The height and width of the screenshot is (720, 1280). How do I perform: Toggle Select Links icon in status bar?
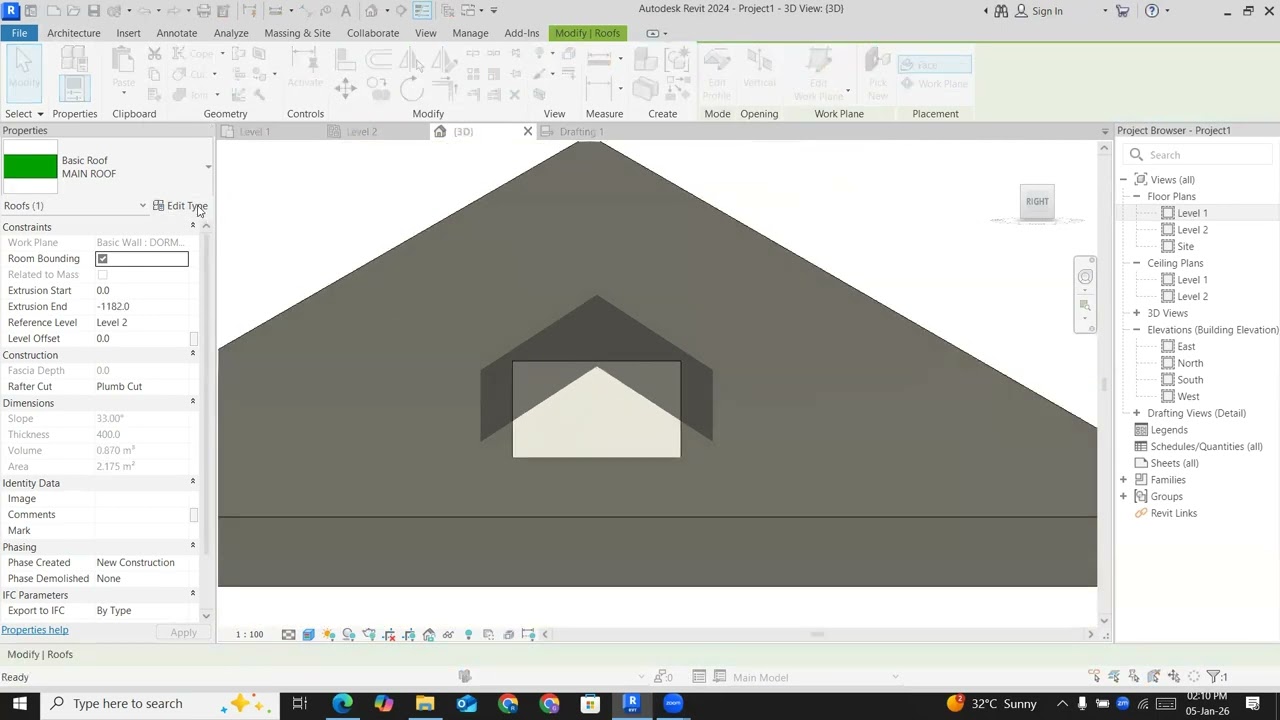1095,677
